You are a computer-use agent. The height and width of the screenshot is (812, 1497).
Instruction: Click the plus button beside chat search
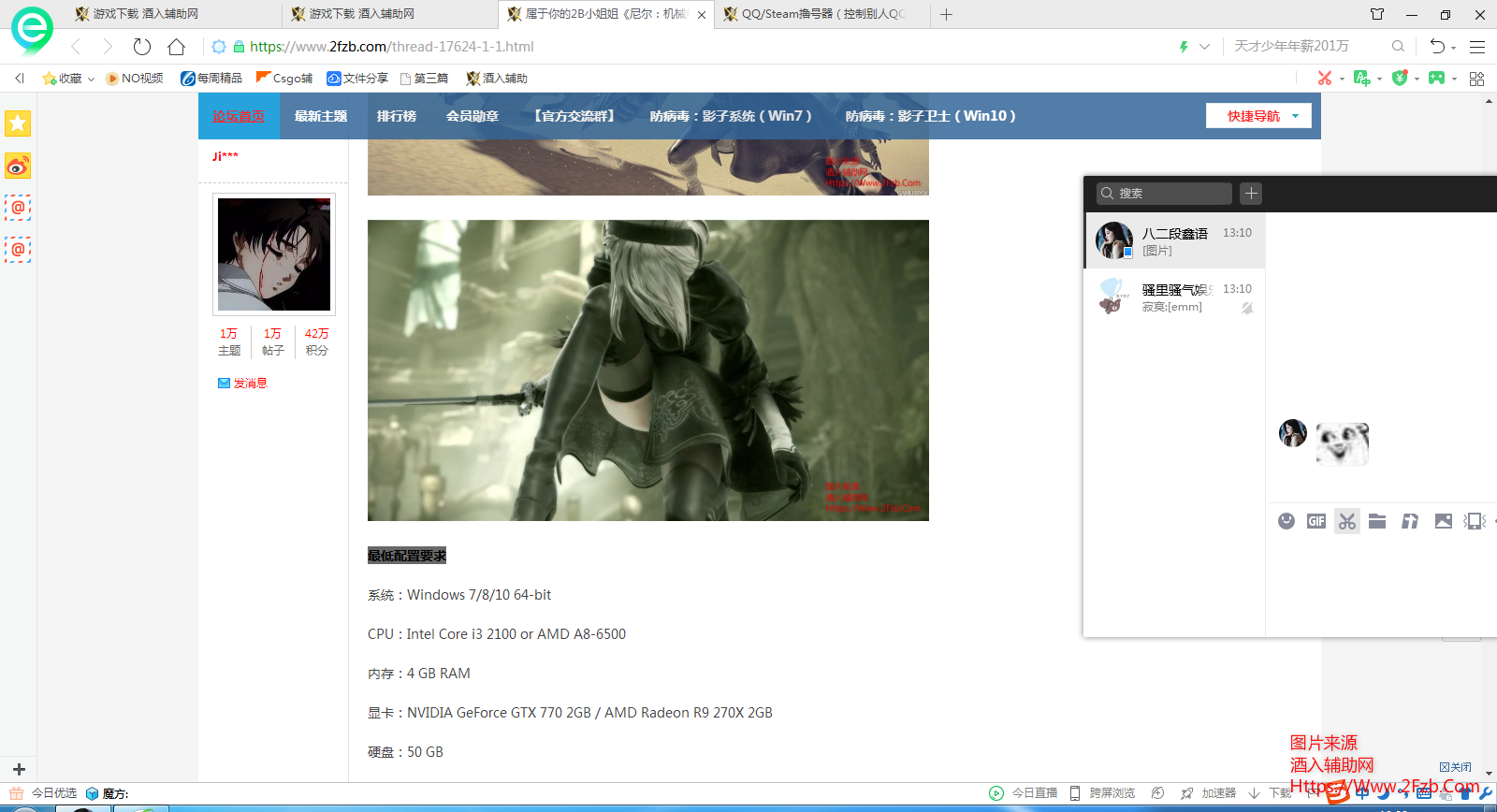pos(1251,194)
